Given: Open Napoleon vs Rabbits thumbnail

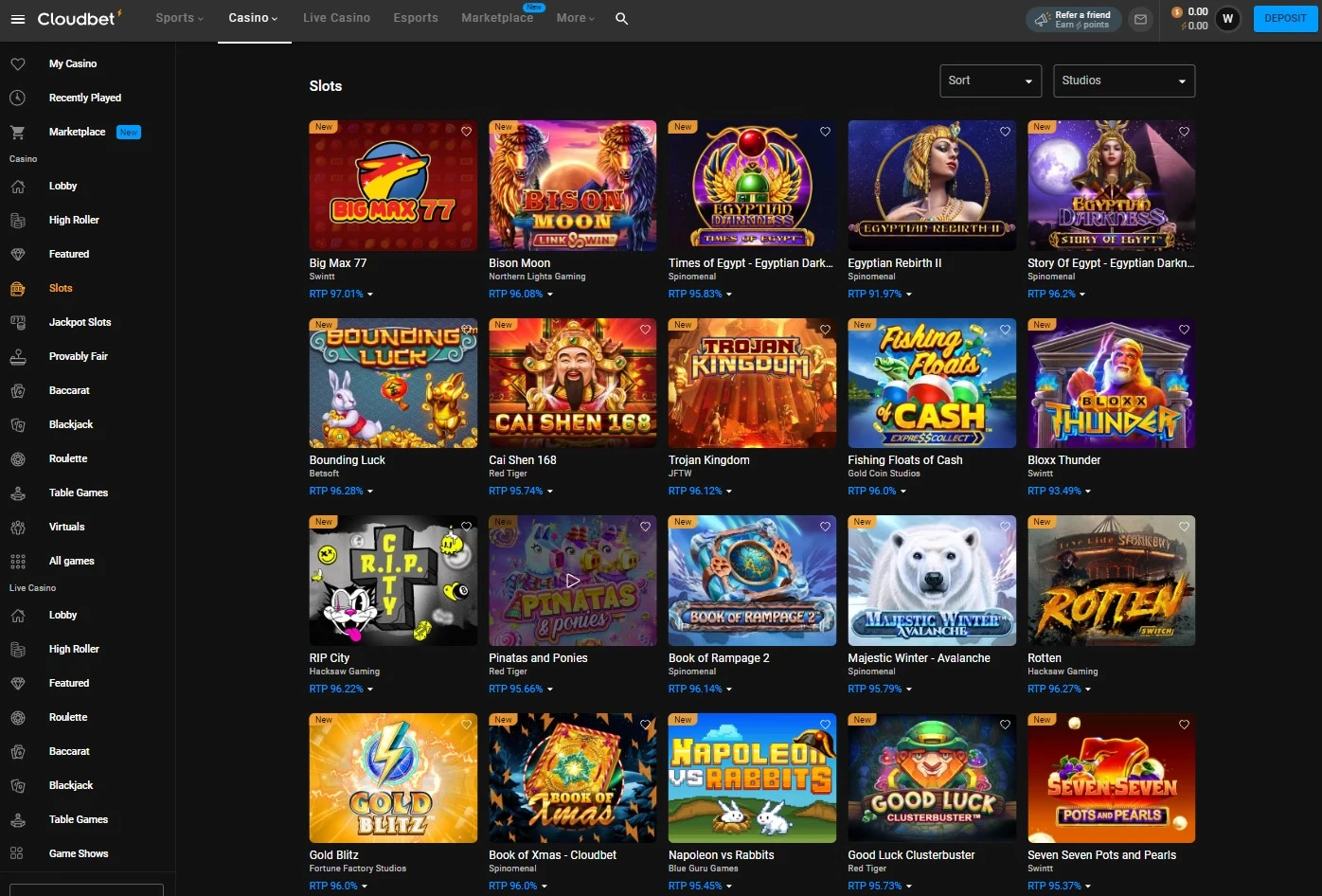Looking at the screenshot, I should 752,778.
